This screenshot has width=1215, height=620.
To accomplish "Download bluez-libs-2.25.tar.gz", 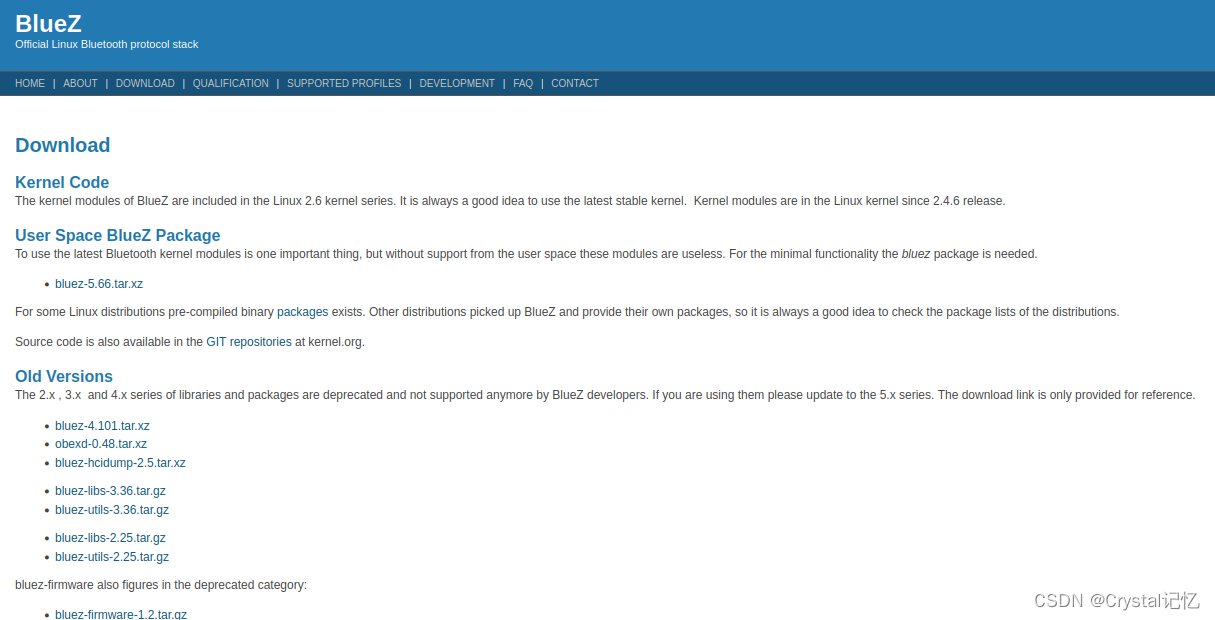I will 110,538.
